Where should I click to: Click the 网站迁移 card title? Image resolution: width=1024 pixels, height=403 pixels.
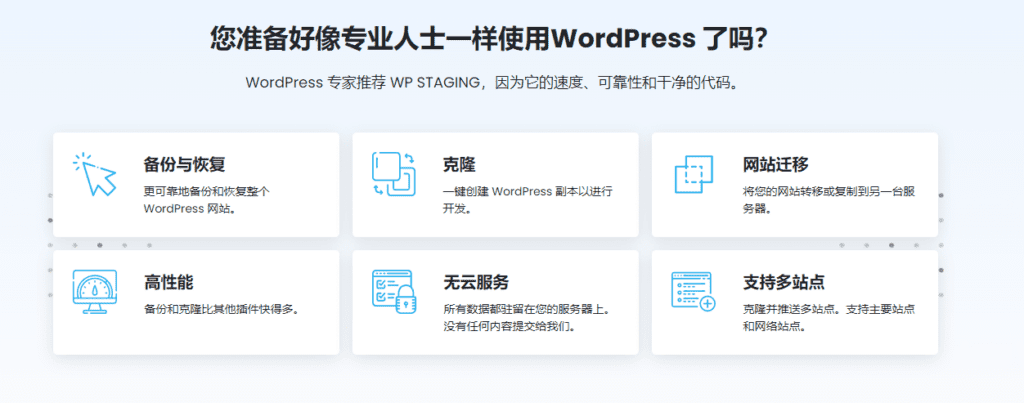pos(775,165)
